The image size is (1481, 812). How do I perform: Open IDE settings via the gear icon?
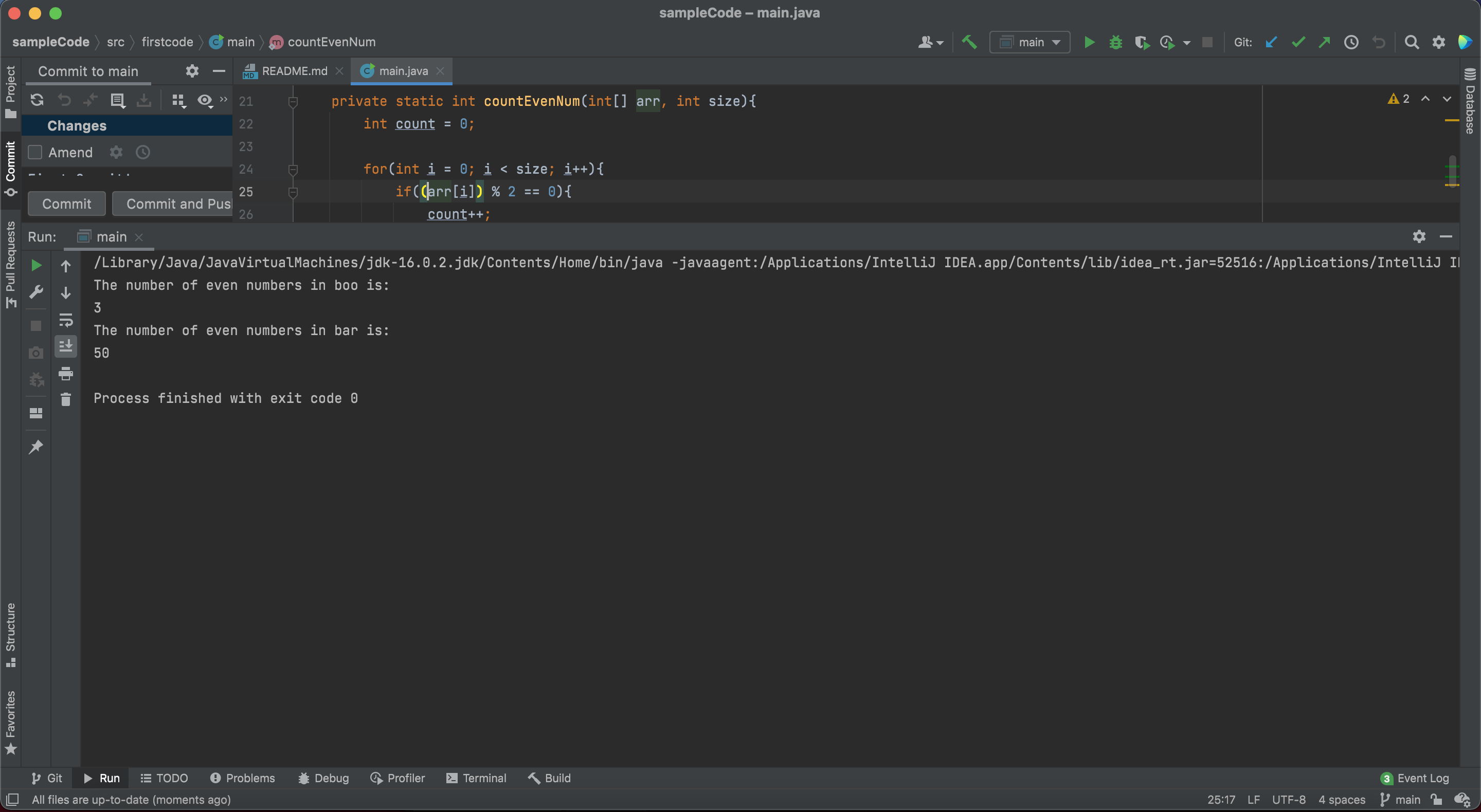[x=1438, y=42]
